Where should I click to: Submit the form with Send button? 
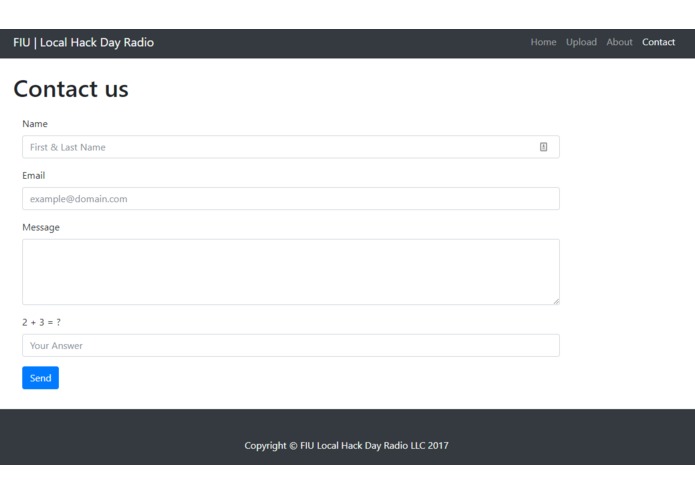[x=40, y=377]
